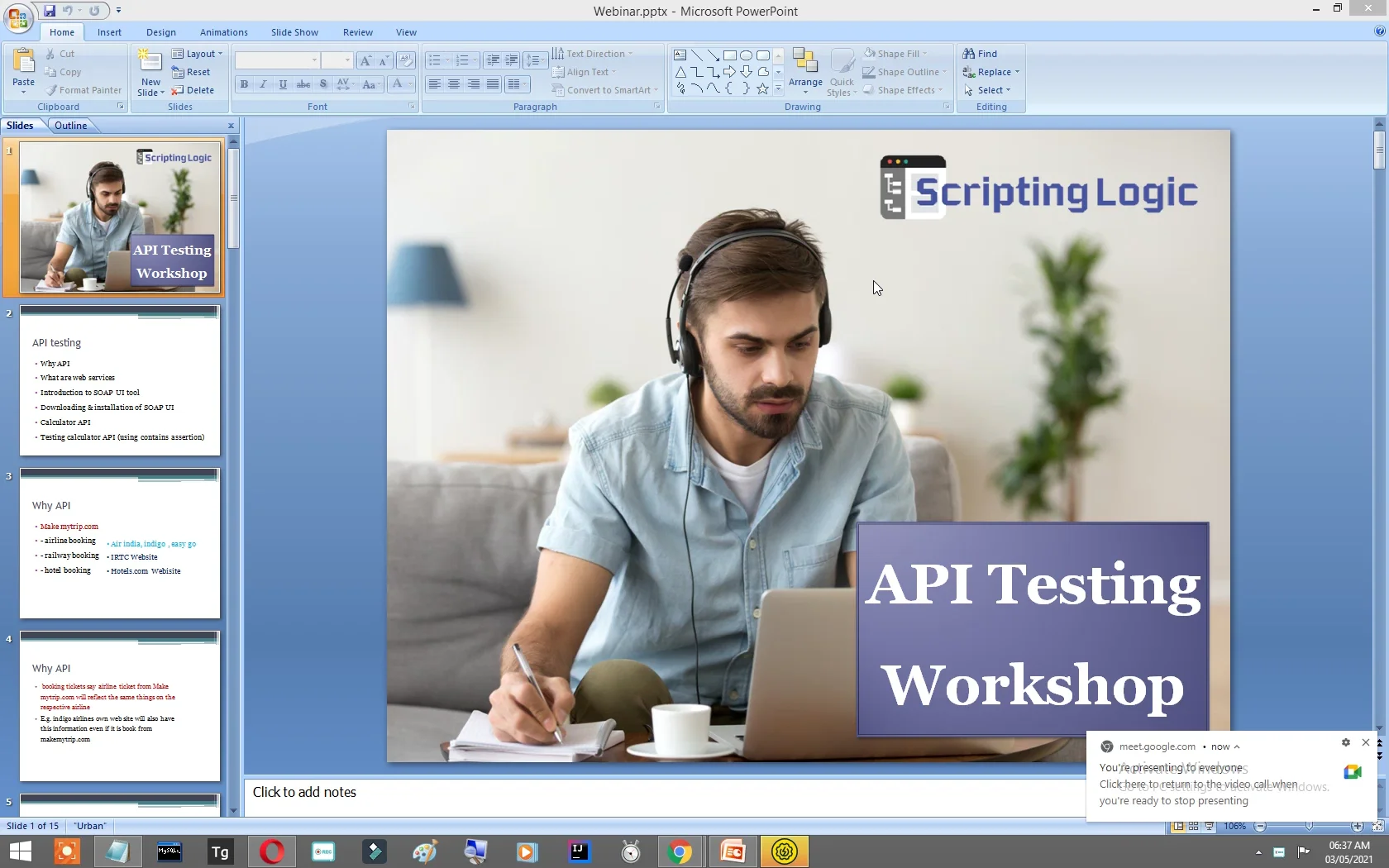Open the font name combo box
Image resolution: width=1389 pixels, height=868 pixels.
277,60
